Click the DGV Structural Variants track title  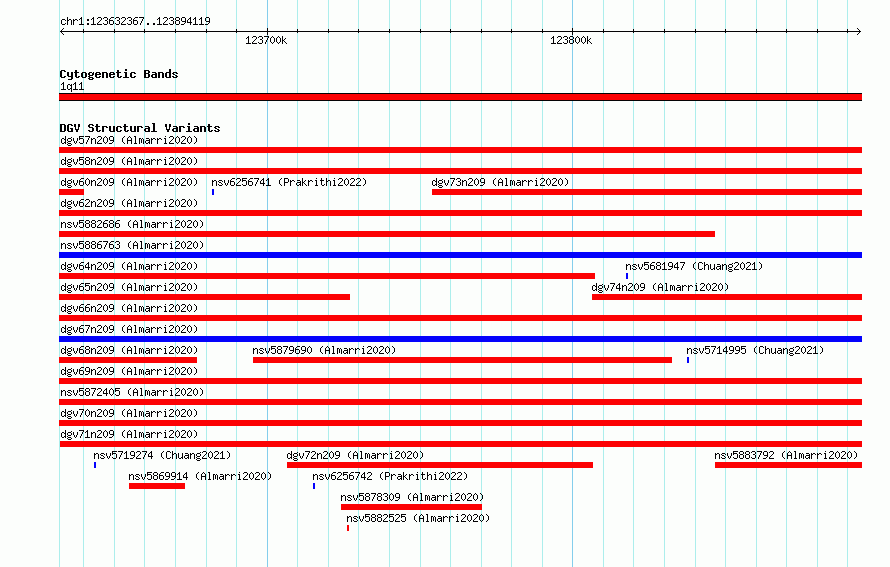140,128
